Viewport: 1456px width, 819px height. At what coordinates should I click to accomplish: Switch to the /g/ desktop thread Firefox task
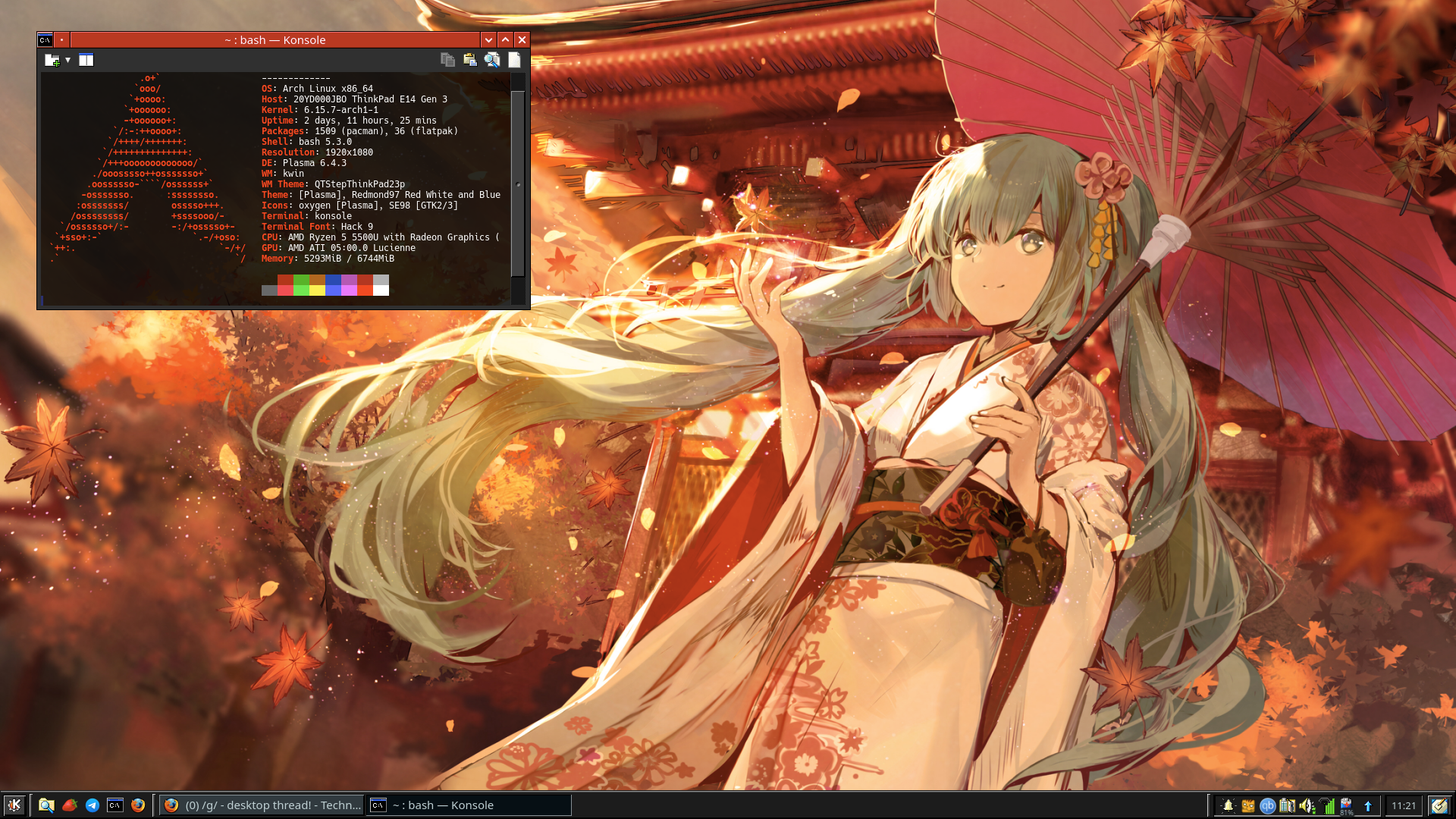pos(262,805)
